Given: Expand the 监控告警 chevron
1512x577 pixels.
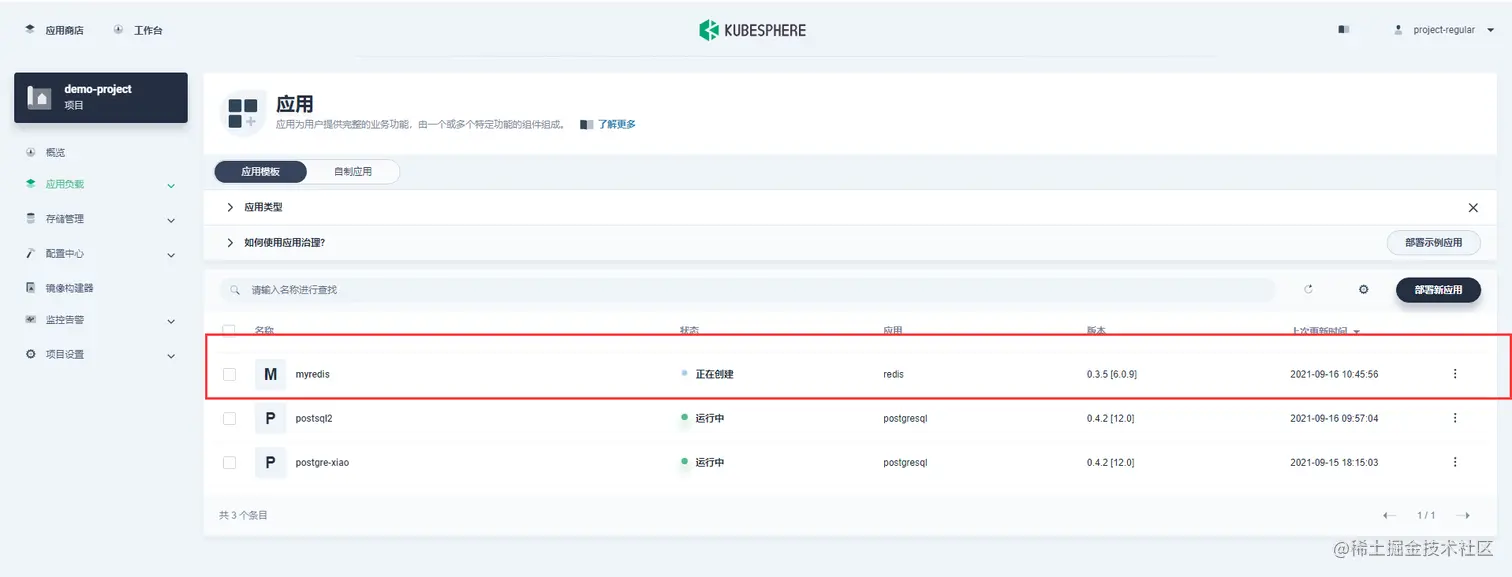Looking at the screenshot, I should click(171, 321).
